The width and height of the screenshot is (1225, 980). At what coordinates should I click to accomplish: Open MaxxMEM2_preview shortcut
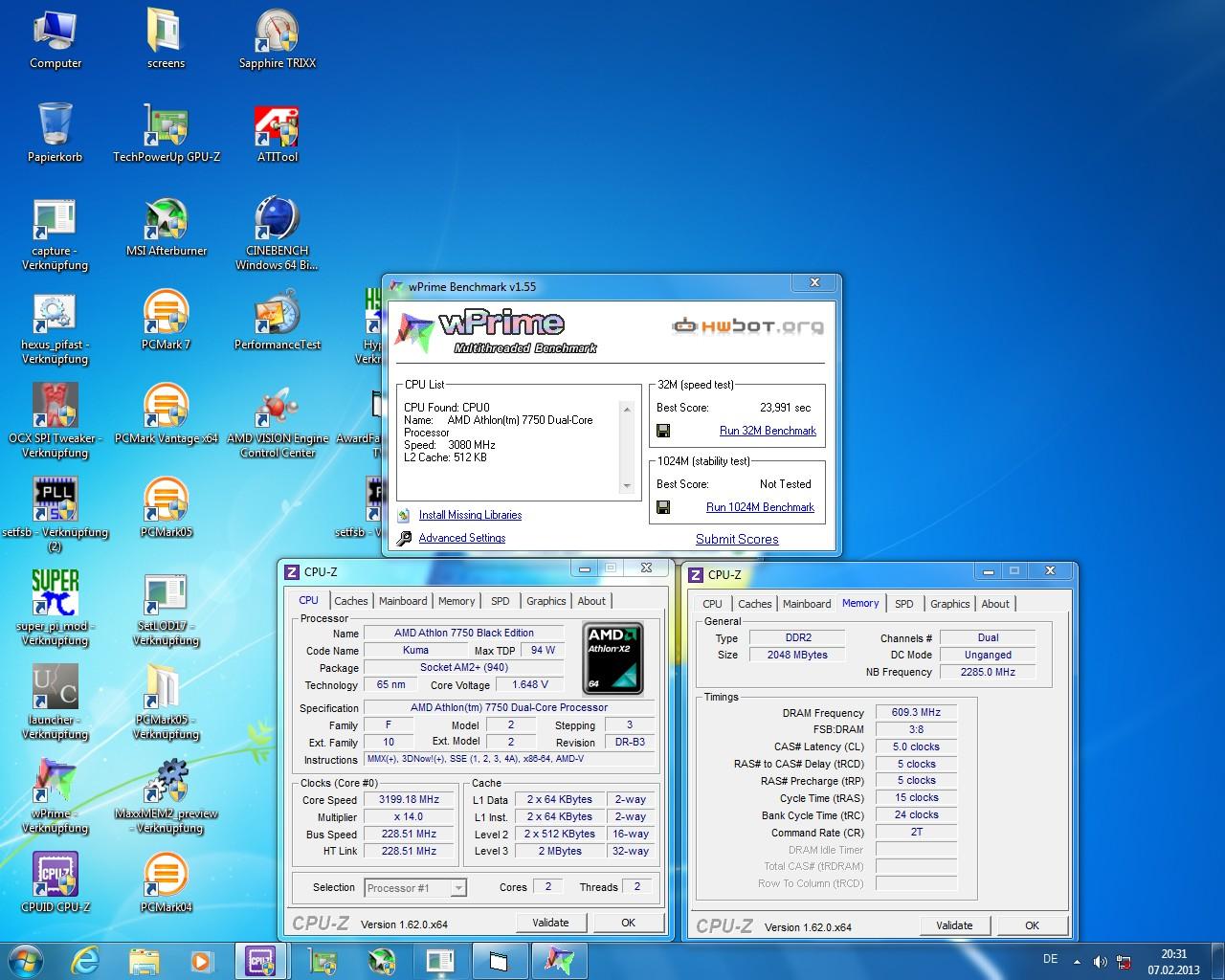pos(167,796)
